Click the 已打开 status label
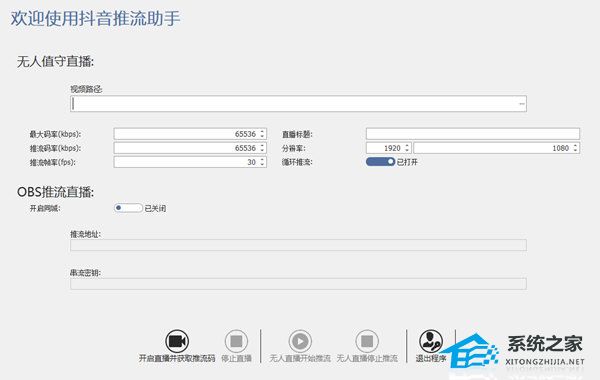600x380 pixels. tap(407, 162)
